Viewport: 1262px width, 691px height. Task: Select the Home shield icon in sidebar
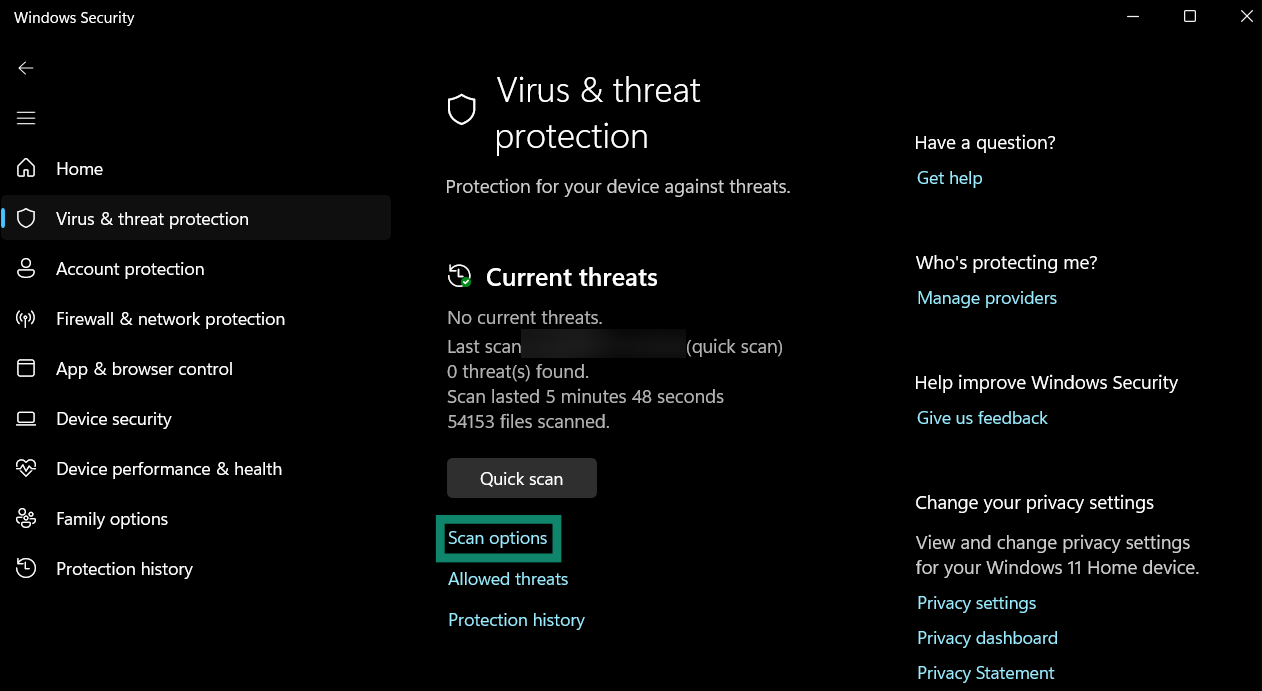25,168
